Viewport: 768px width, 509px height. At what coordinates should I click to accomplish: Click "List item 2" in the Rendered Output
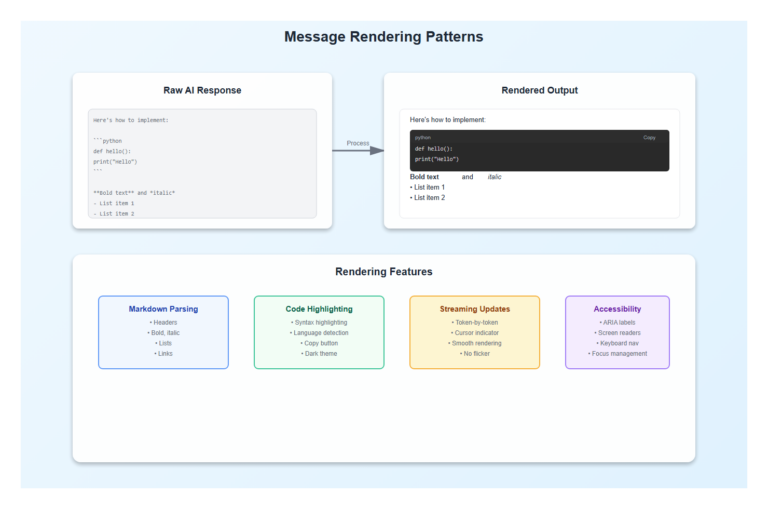click(428, 198)
